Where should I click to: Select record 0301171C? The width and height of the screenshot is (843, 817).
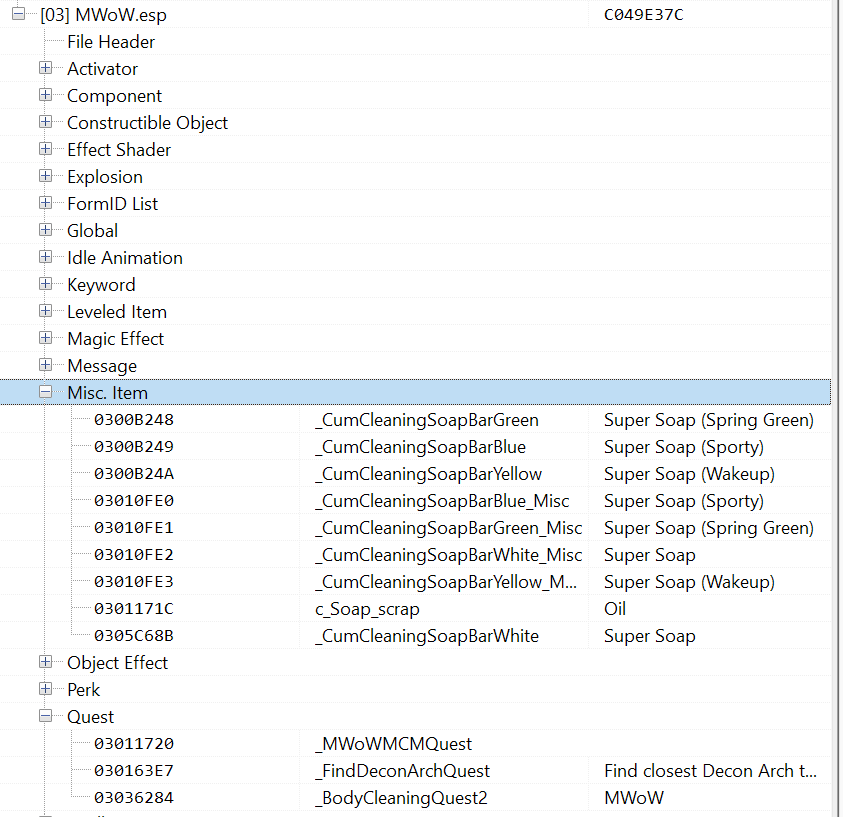click(134, 608)
